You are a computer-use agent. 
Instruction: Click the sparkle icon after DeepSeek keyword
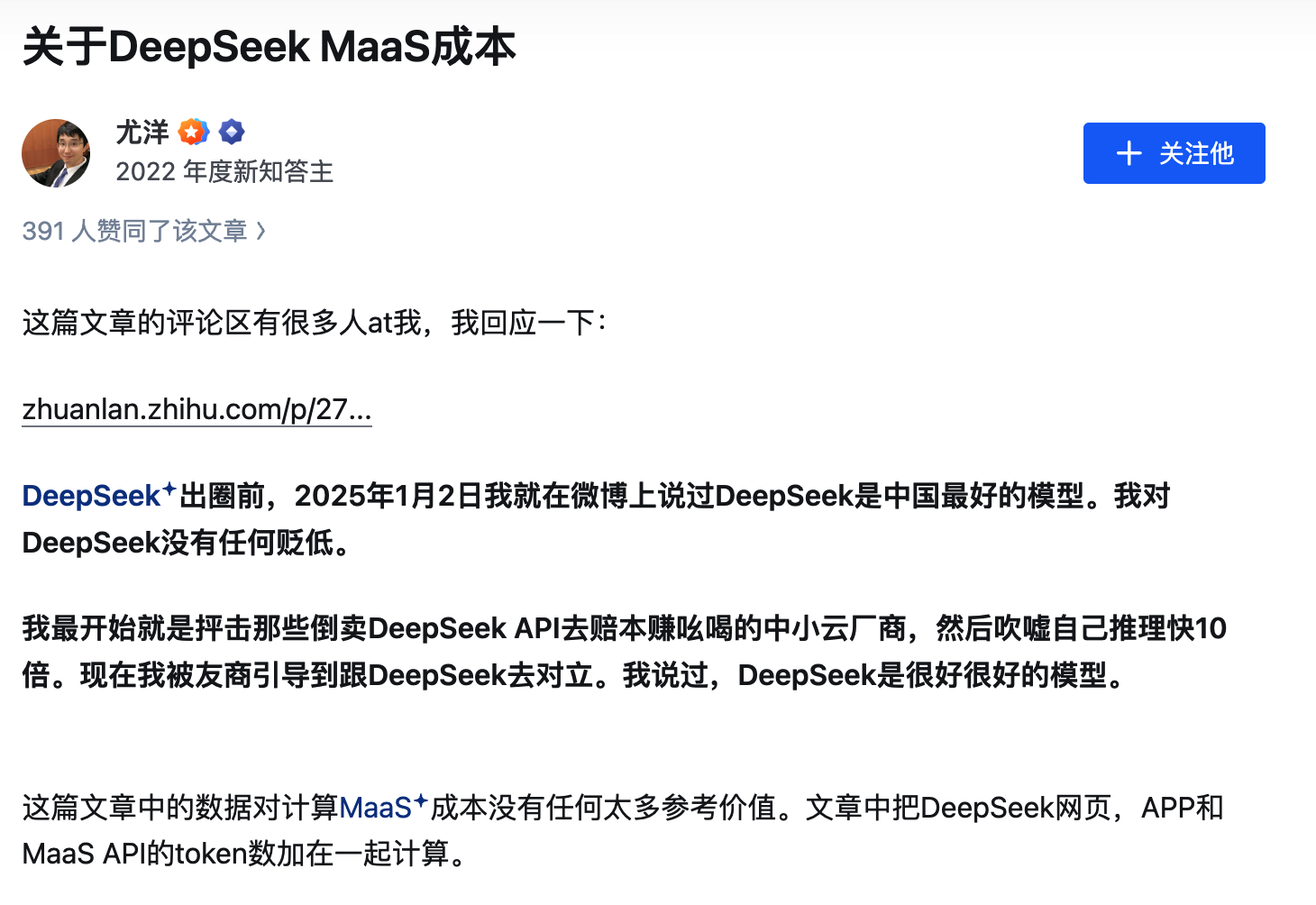(x=169, y=489)
